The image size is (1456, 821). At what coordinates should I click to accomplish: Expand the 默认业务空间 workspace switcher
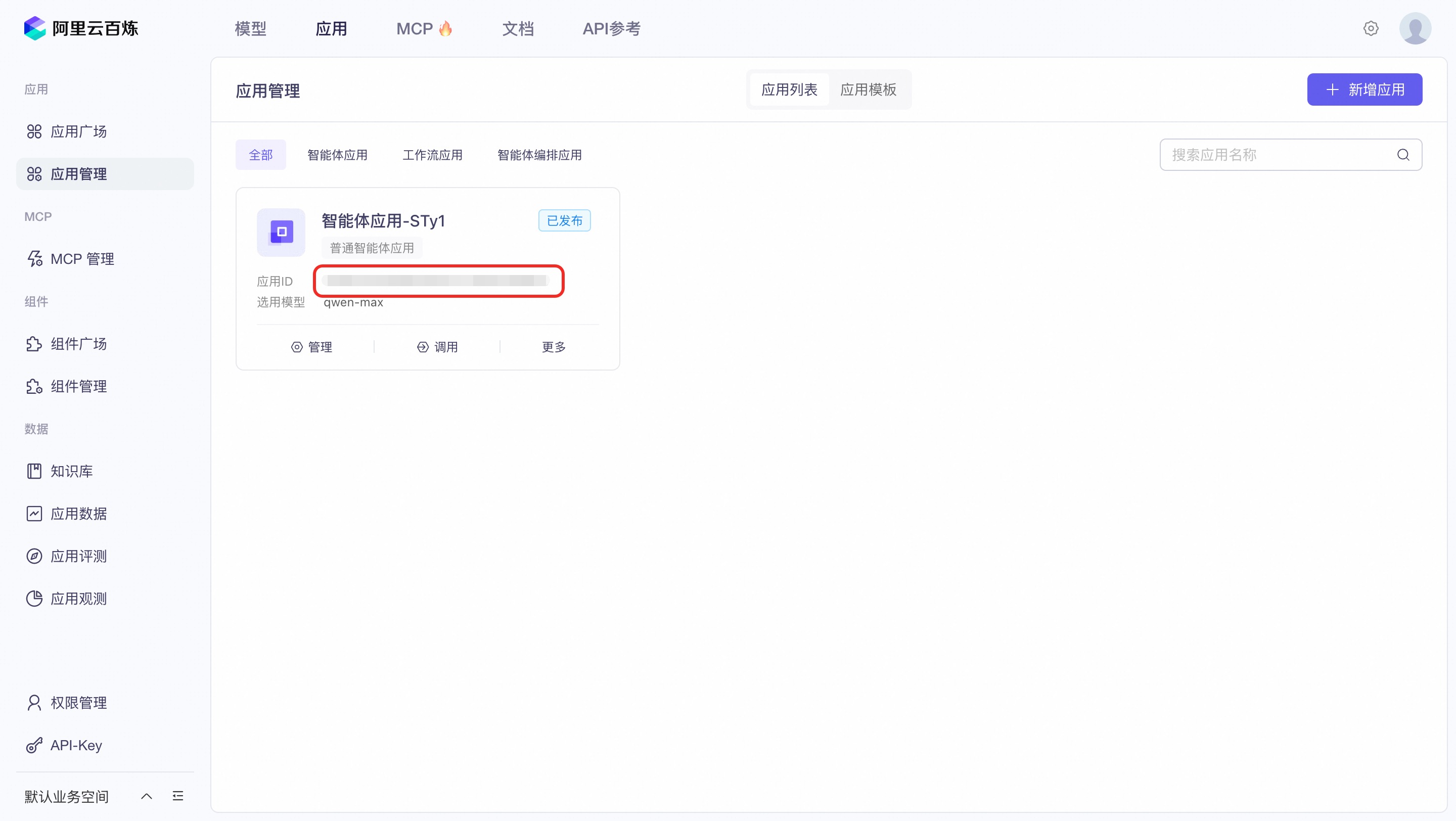[146, 796]
